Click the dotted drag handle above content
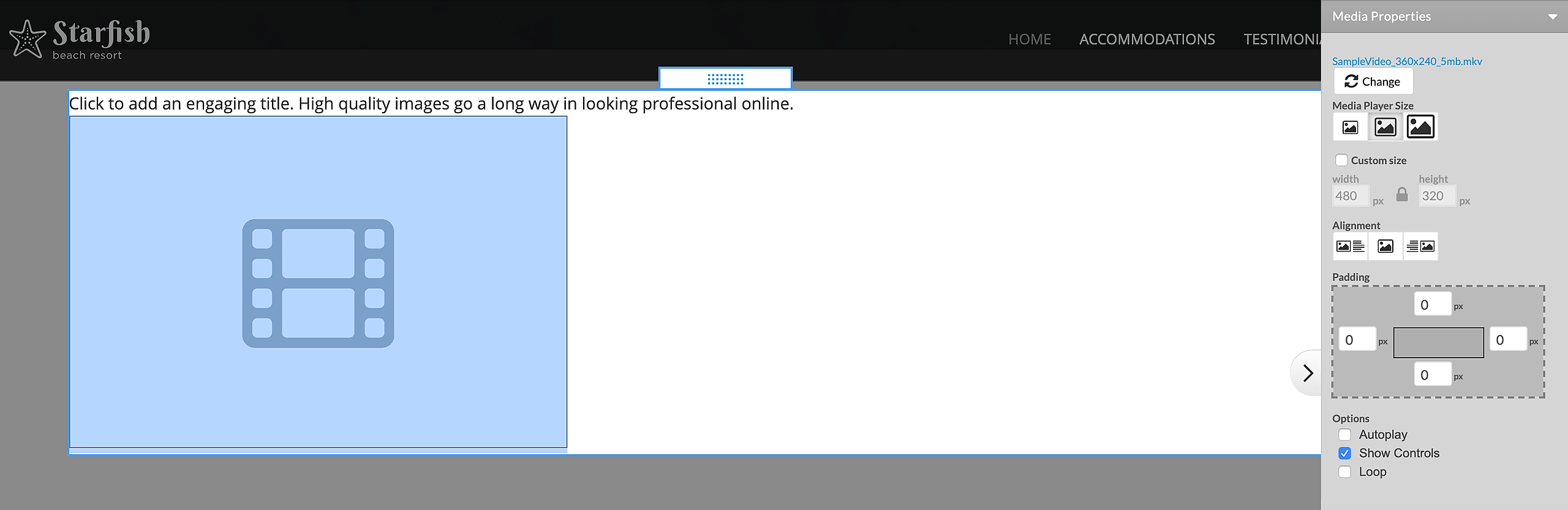 coord(725,79)
